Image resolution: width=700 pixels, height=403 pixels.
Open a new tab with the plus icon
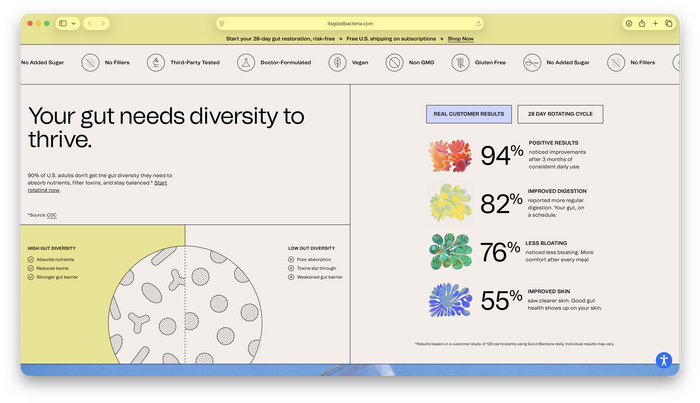click(655, 24)
